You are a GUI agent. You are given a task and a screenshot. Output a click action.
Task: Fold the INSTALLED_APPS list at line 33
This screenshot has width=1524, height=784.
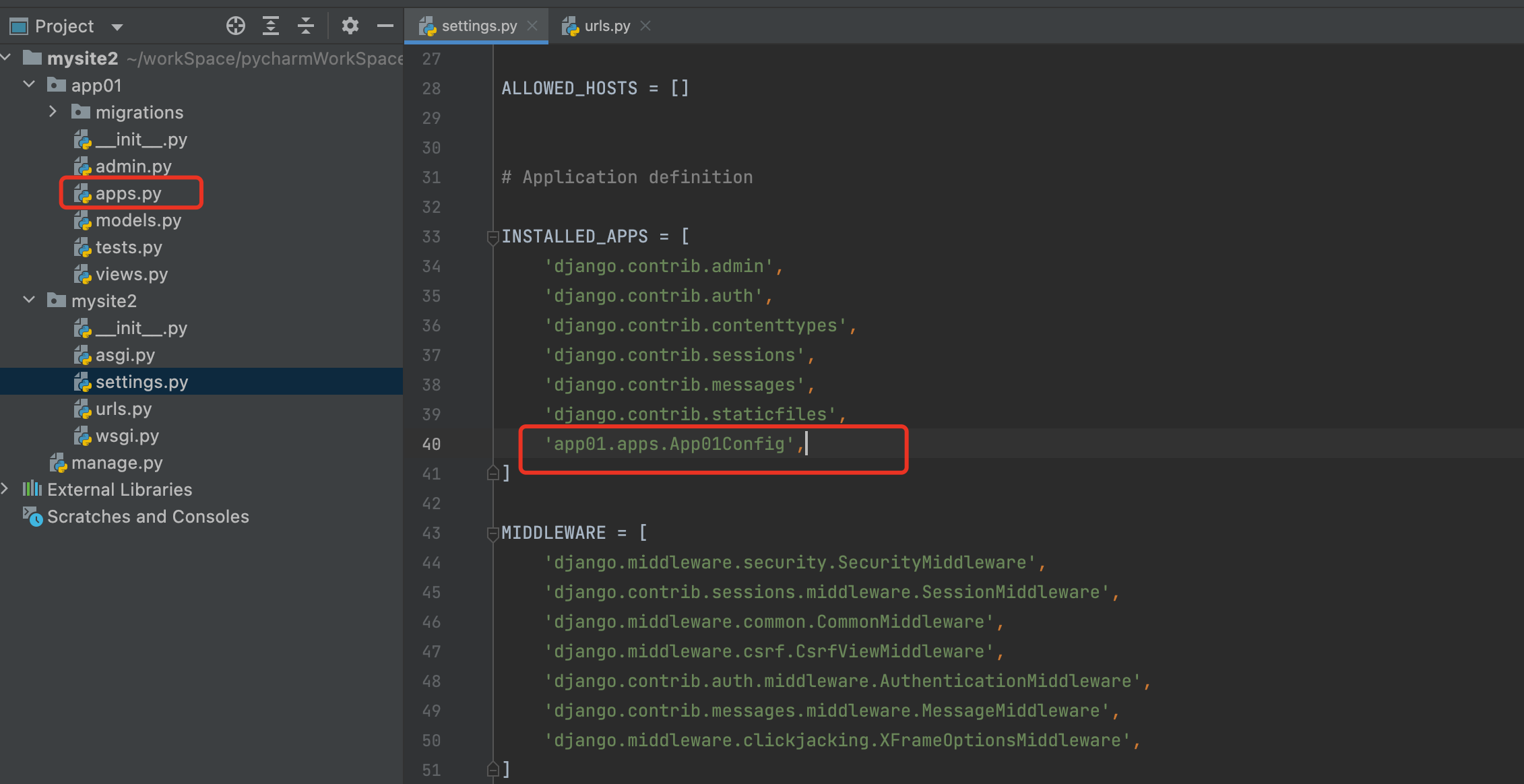pos(493,236)
